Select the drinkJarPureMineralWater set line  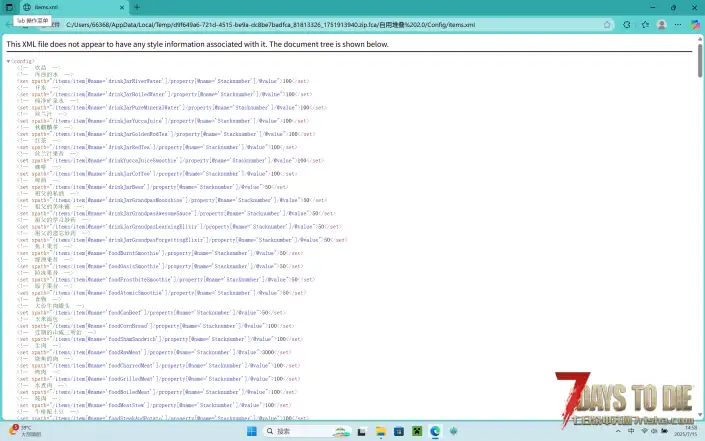pos(172,108)
